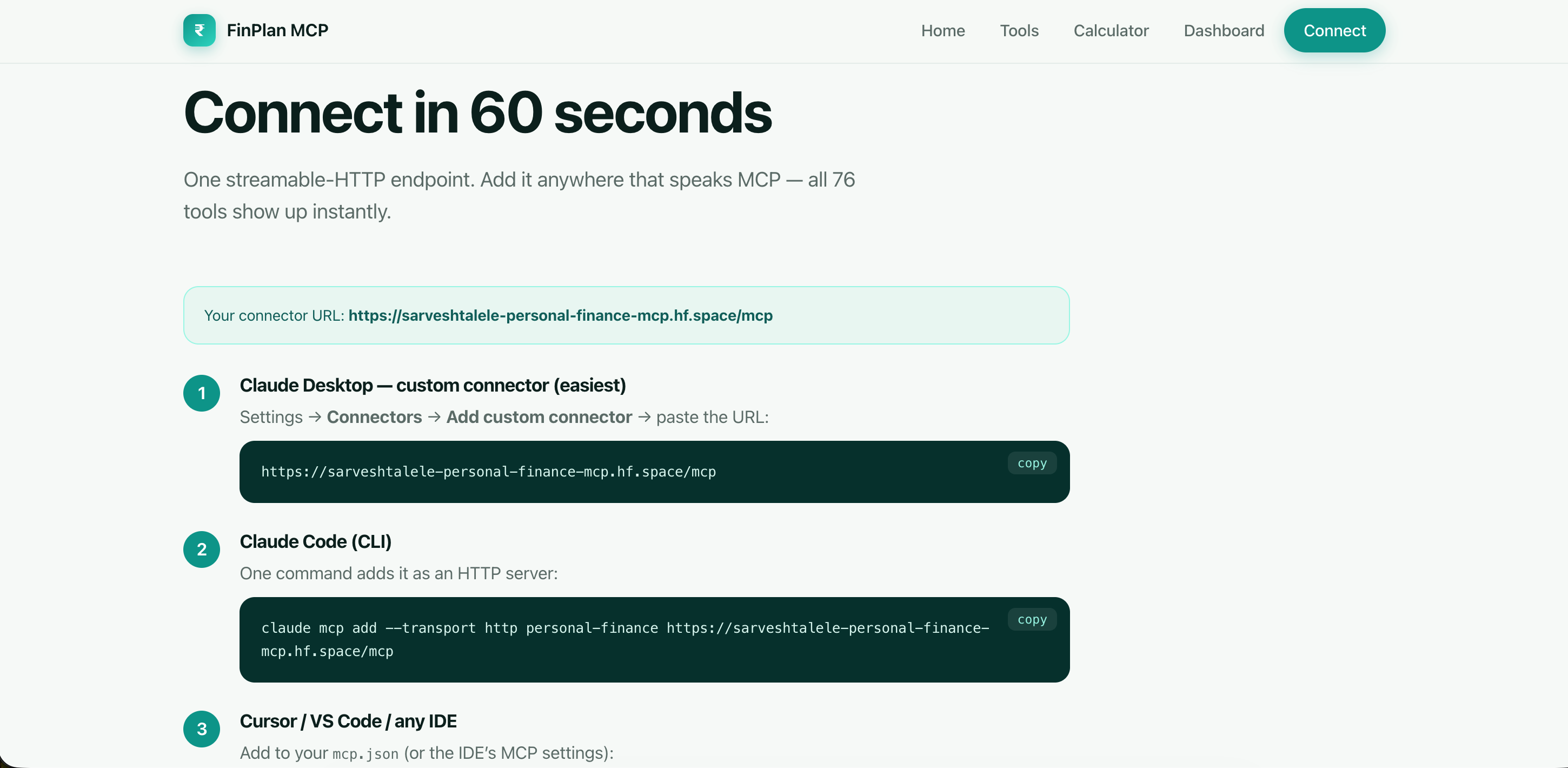Click 'Claude Desktop — custom connector (easiest)' heading
The height and width of the screenshot is (768, 1568).
click(x=433, y=386)
